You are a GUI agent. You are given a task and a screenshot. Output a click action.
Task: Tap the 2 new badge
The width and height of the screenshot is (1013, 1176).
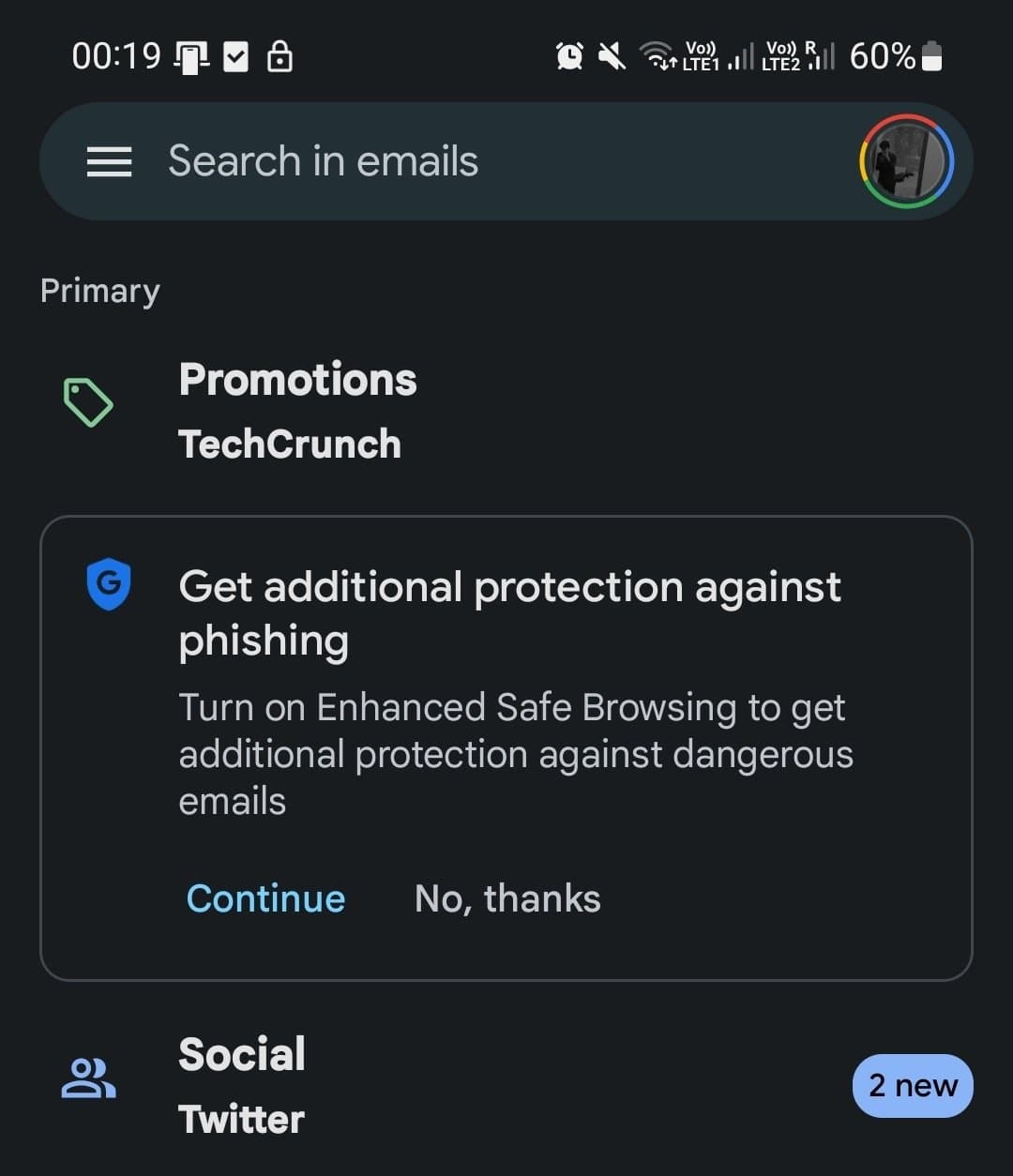(912, 1086)
